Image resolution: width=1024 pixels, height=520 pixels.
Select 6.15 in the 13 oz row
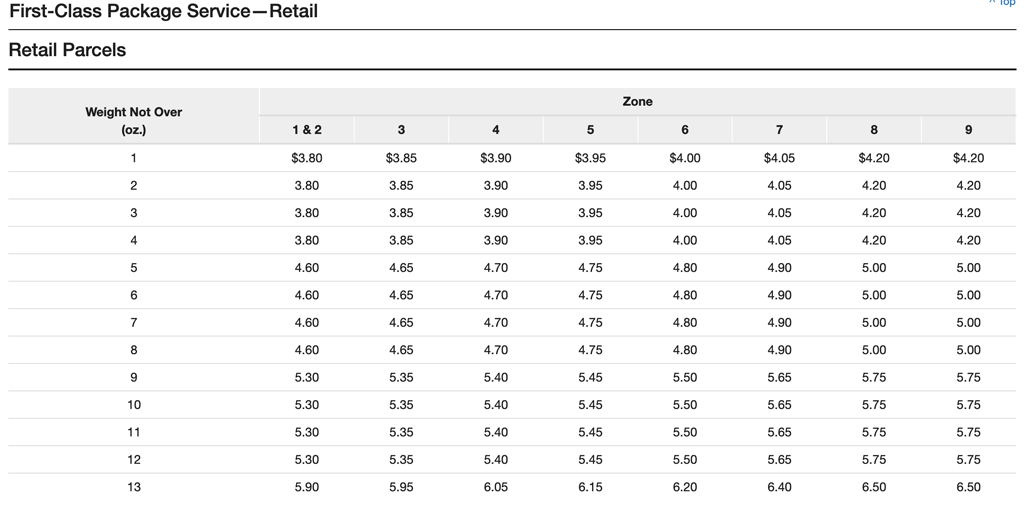(590, 487)
